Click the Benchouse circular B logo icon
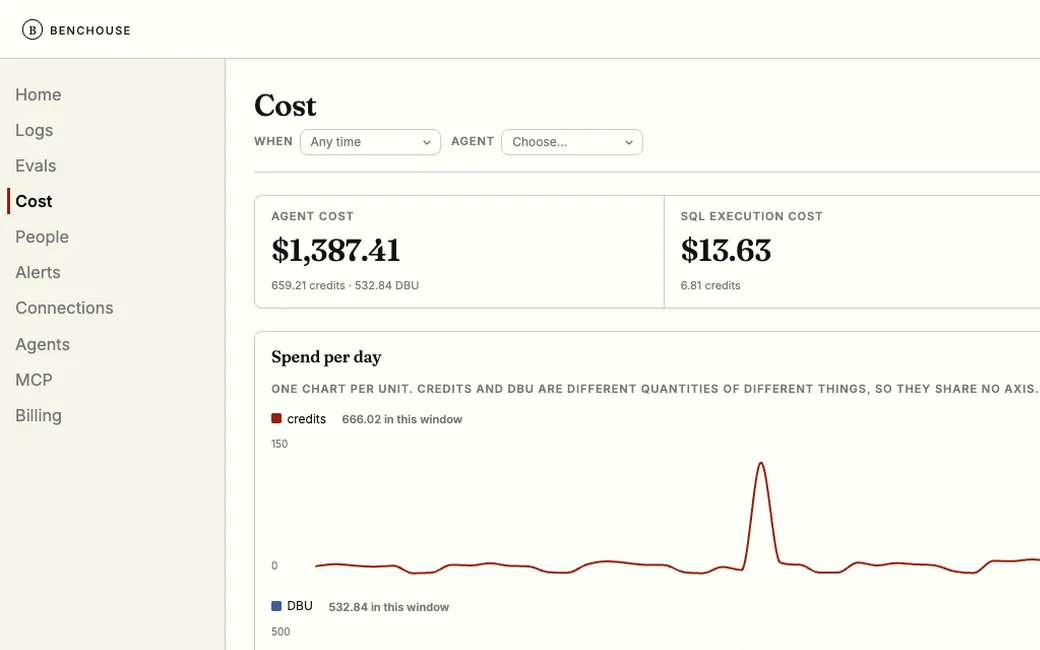The width and height of the screenshot is (1040, 650). pos(32,30)
